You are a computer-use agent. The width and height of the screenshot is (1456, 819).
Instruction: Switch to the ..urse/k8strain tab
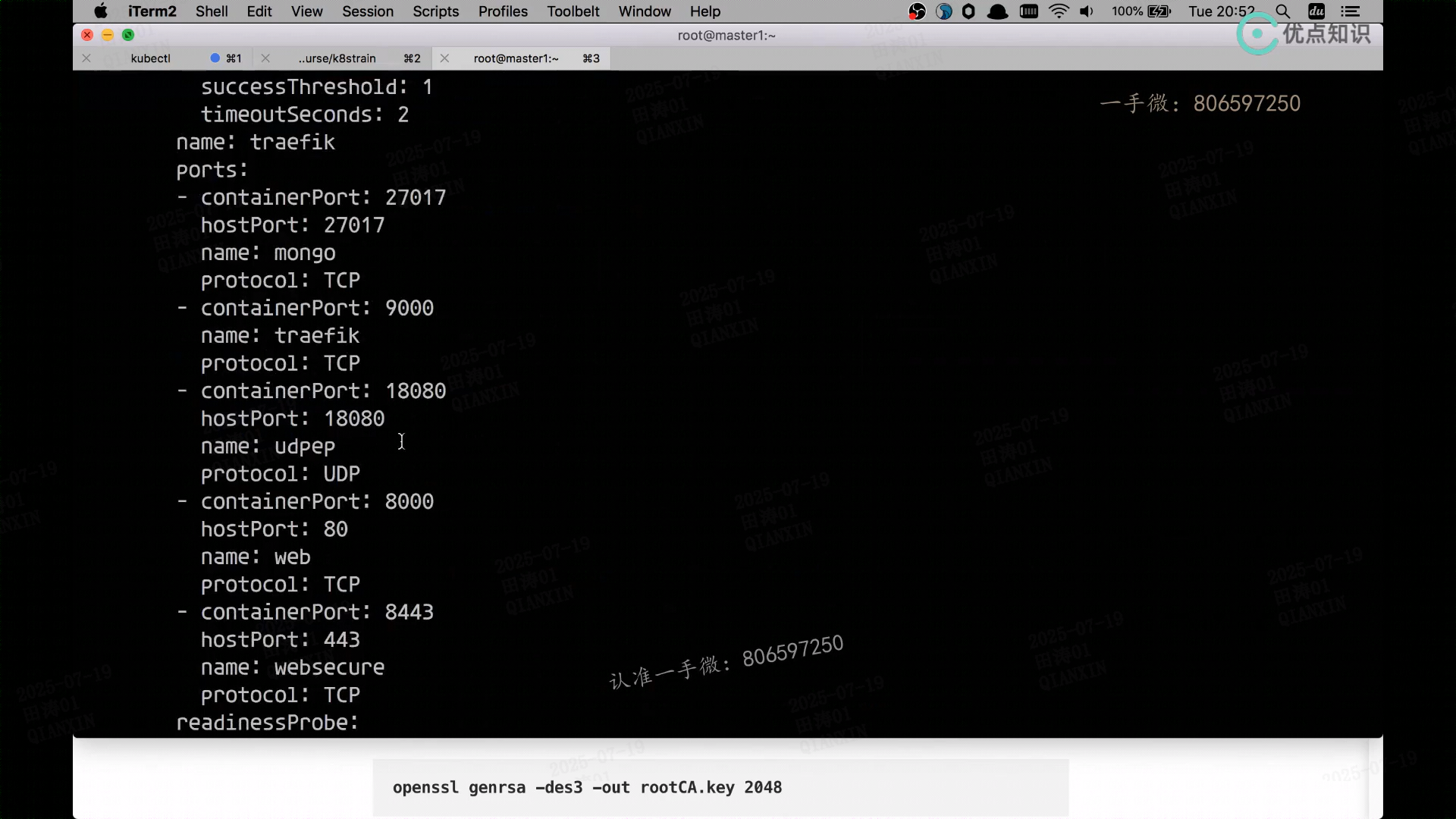pos(337,58)
